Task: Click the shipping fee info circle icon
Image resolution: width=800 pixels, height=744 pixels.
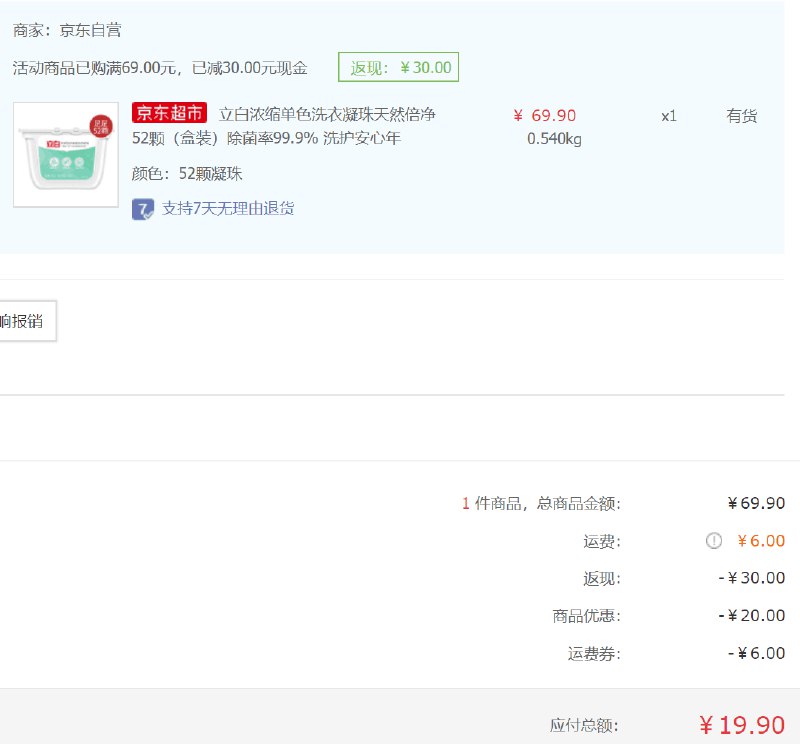Action: pos(713,541)
